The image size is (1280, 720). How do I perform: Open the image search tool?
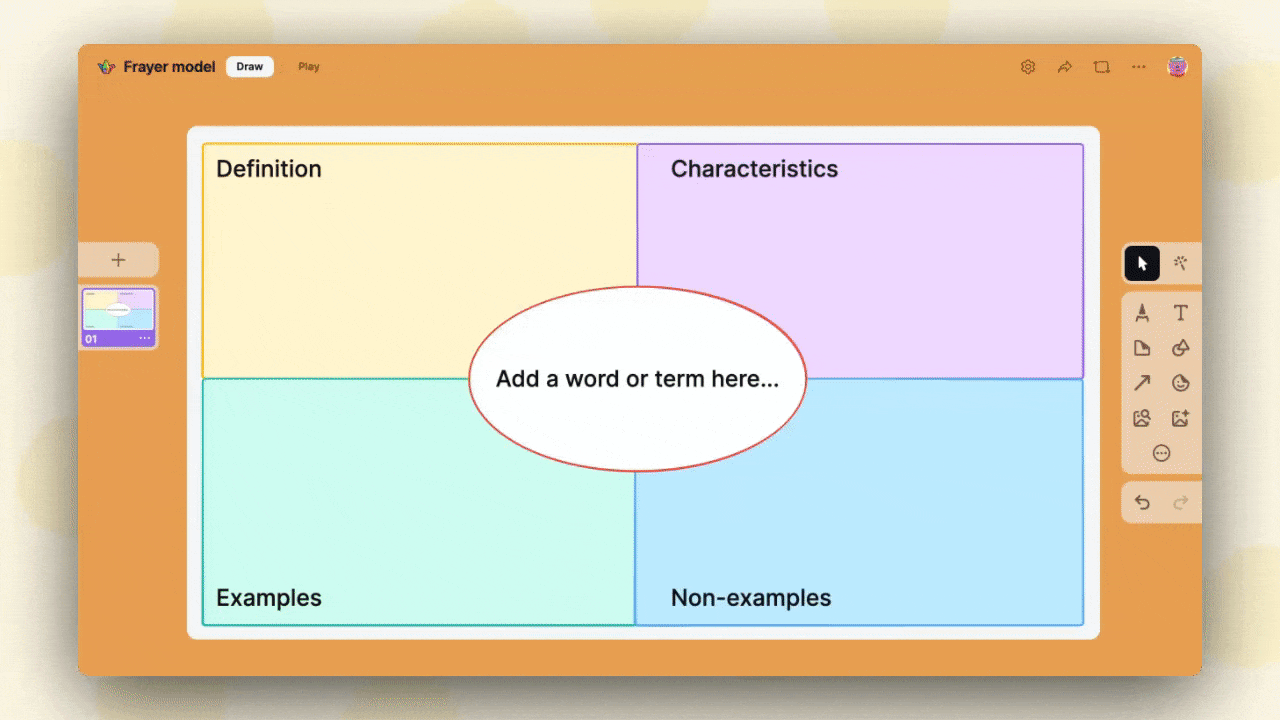[x=1142, y=418]
